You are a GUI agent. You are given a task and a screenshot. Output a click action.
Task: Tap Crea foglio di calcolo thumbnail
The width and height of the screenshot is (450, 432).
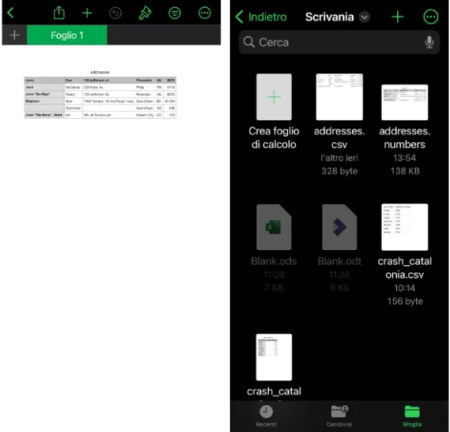pos(274,97)
